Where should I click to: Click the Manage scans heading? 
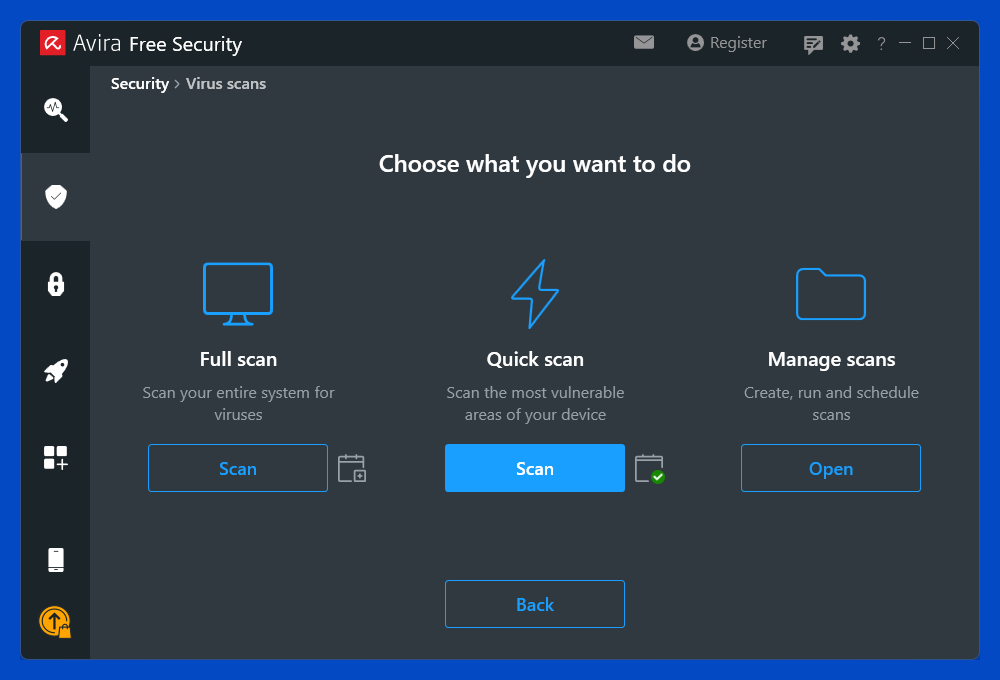(831, 360)
